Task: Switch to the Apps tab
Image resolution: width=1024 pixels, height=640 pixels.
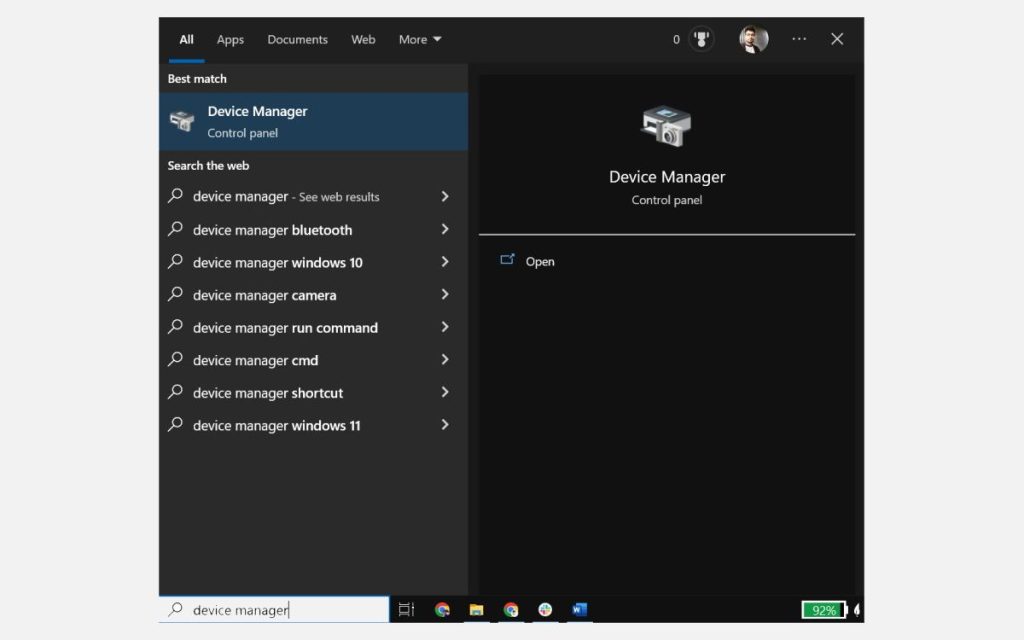Action: (230, 39)
